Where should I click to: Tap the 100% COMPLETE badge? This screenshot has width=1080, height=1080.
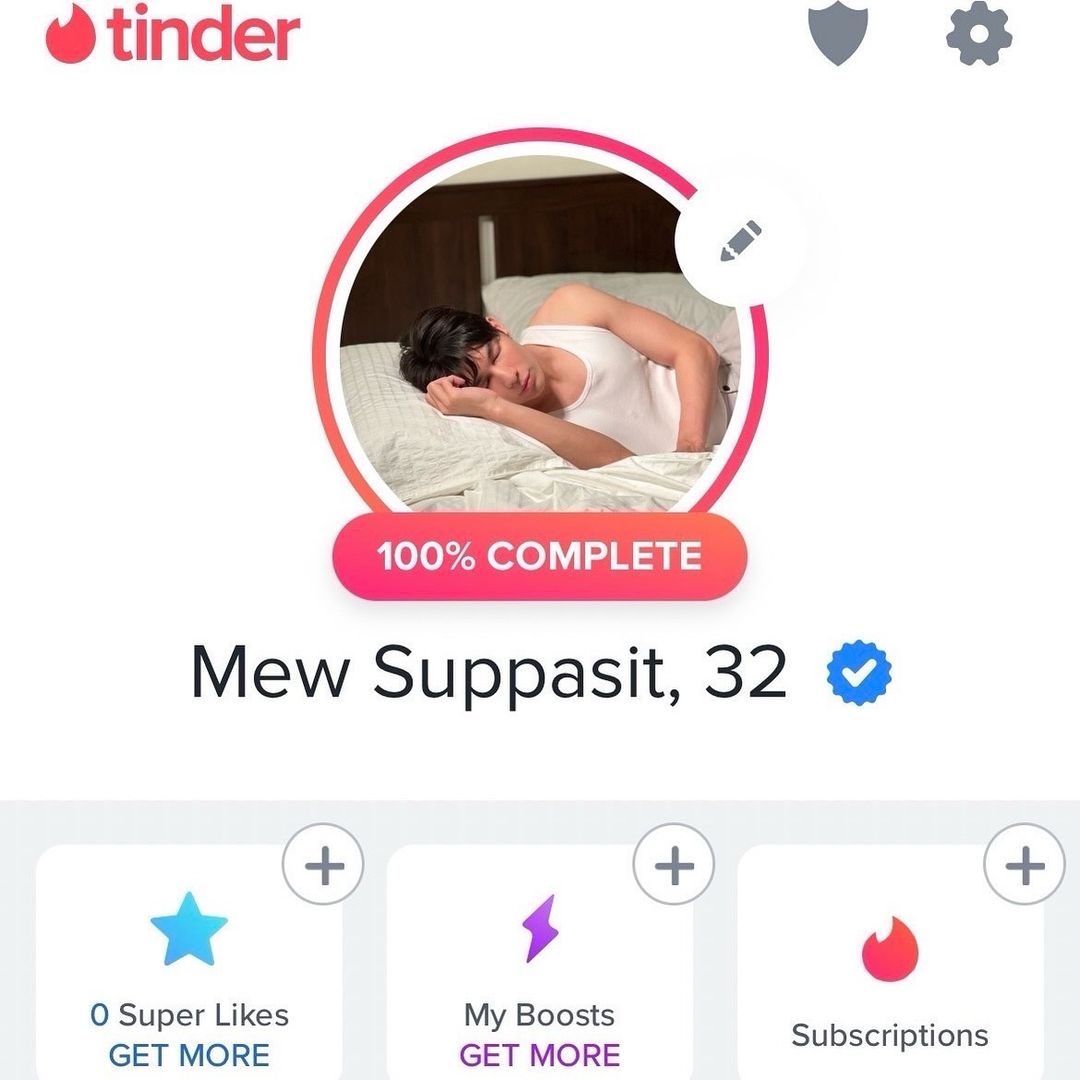[x=540, y=556]
